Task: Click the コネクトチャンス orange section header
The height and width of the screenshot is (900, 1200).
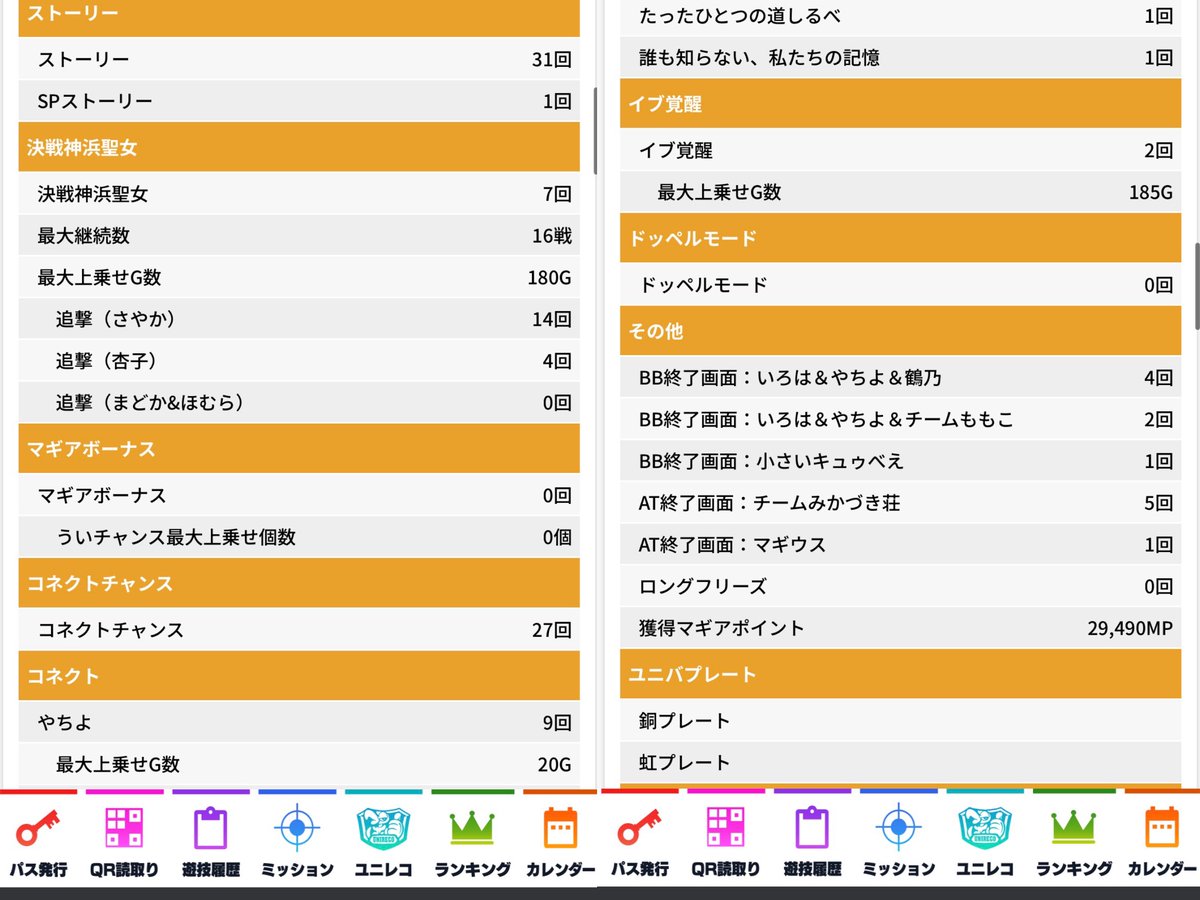Action: 299,583
